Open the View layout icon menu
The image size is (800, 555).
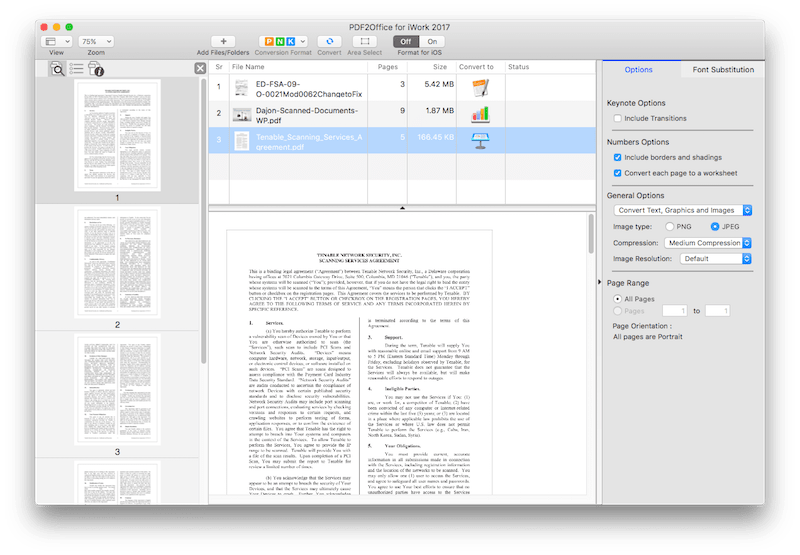click(x=57, y=41)
